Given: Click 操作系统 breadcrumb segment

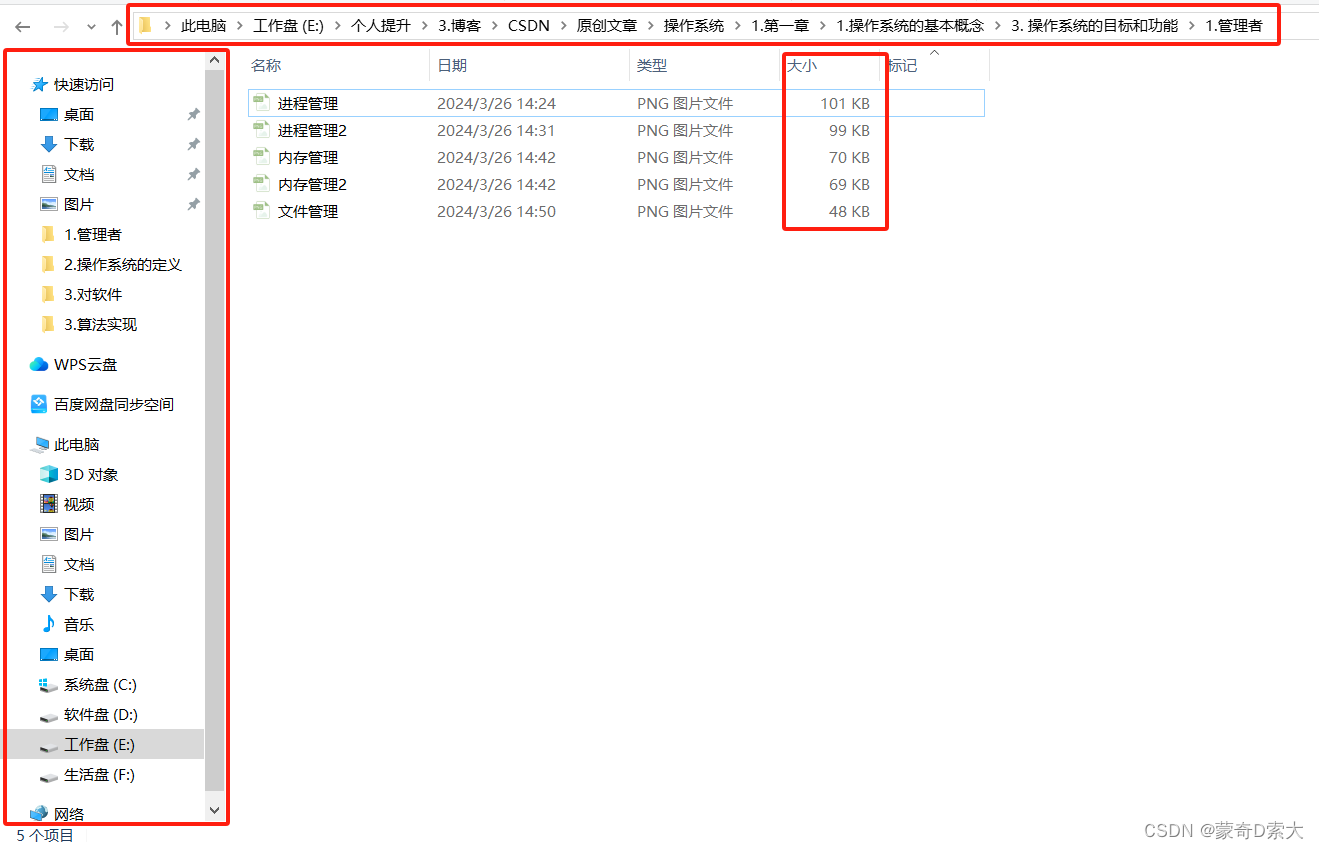Looking at the screenshot, I should click(x=694, y=26).
